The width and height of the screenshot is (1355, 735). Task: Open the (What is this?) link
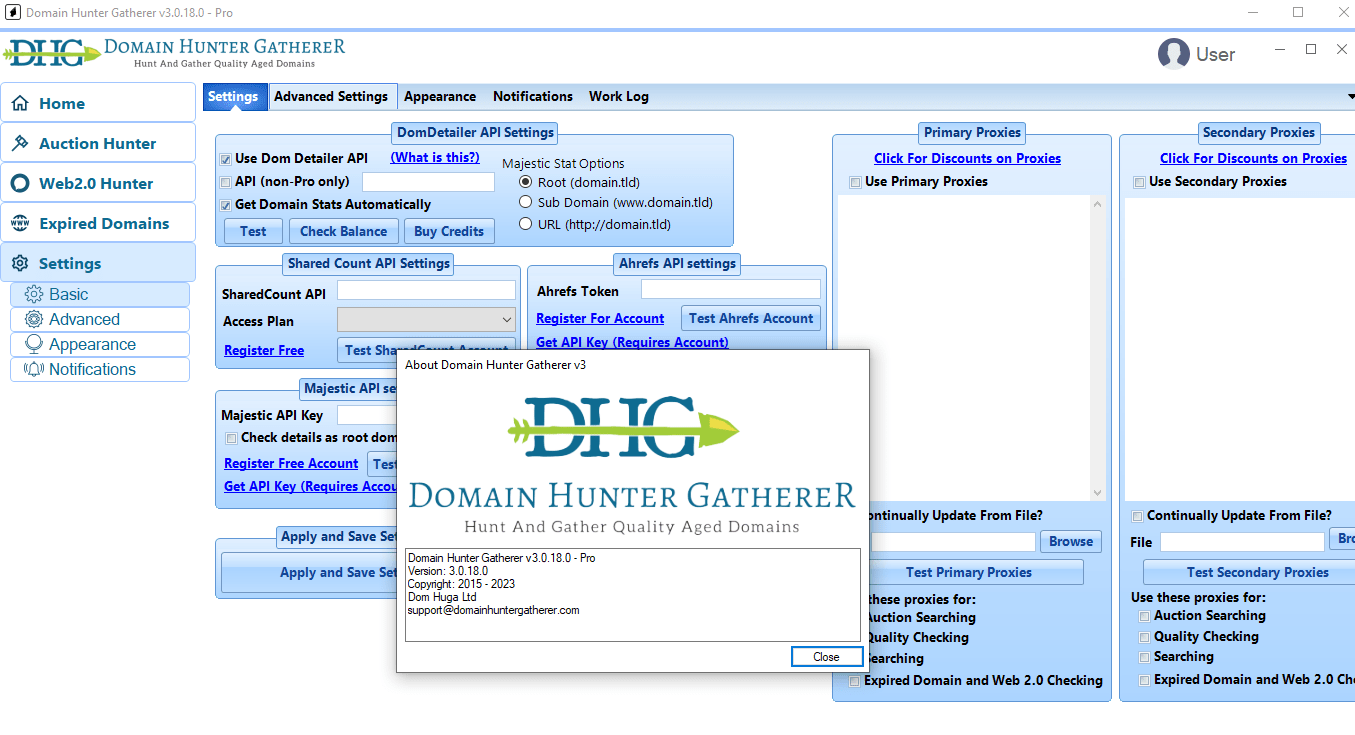point(435,157)
